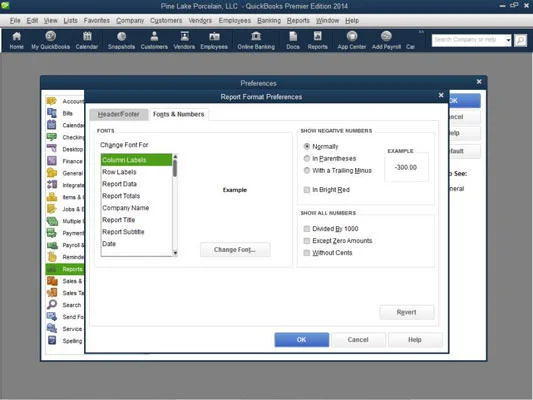Select the Normally radio option

point(307,146)
